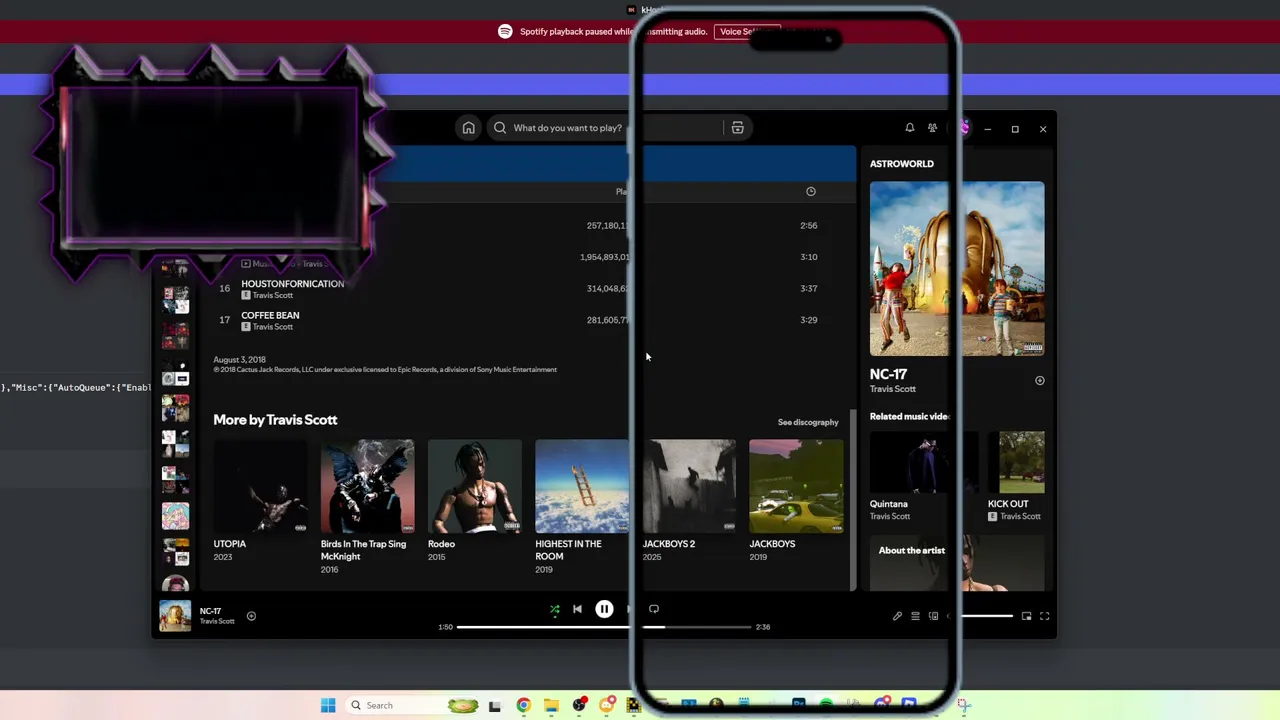Screen dimensions: 1280x720
Task: Click the 'See discography' link
Action: [808, 422]
